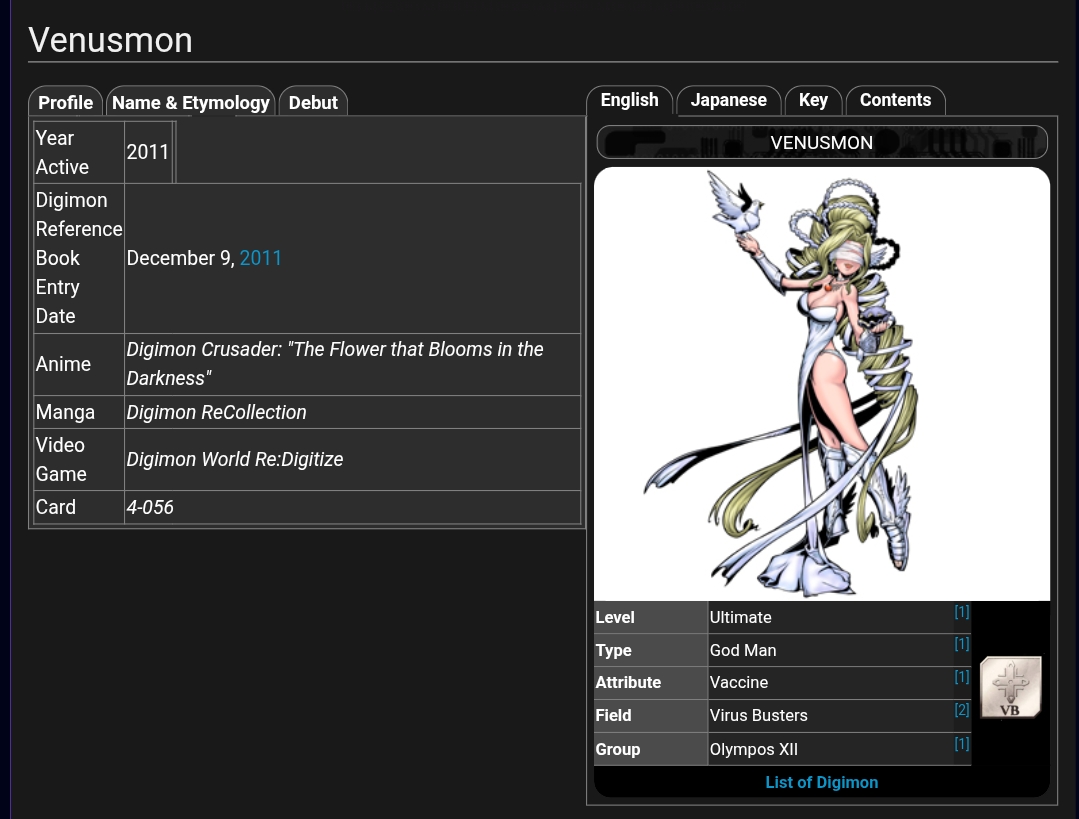Screen dimensions: 1079x819
Task: Open the List of Digimon link
Action: [x=822, y=783]
